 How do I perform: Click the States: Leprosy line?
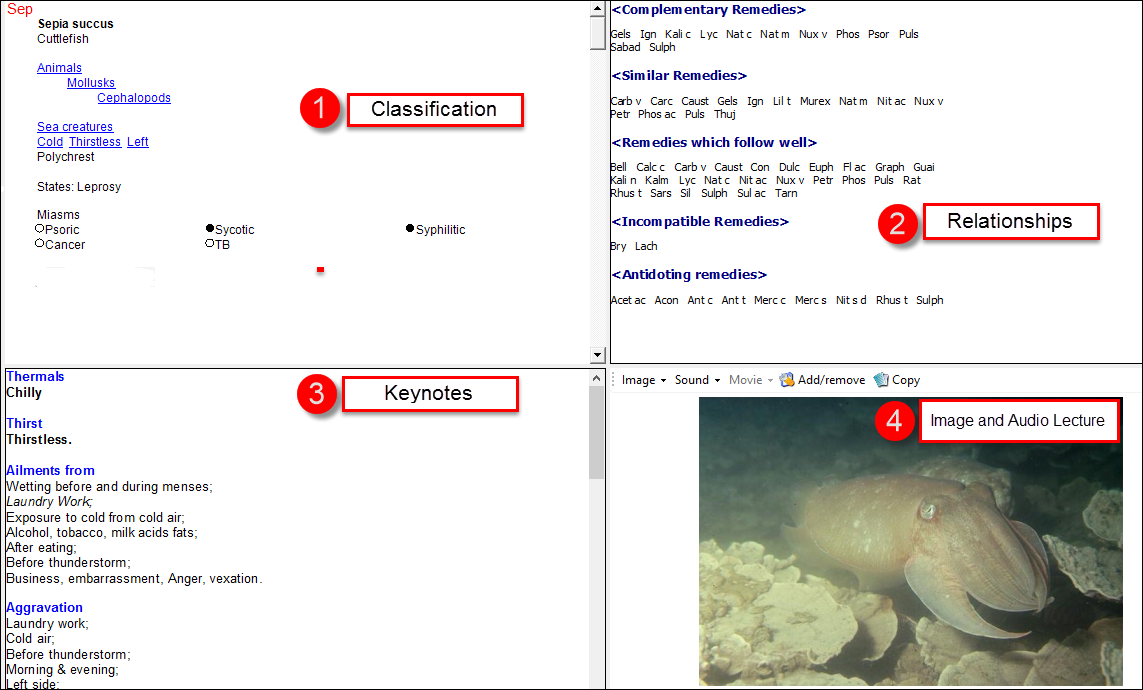pyautogui.click(x=79, y=187)
